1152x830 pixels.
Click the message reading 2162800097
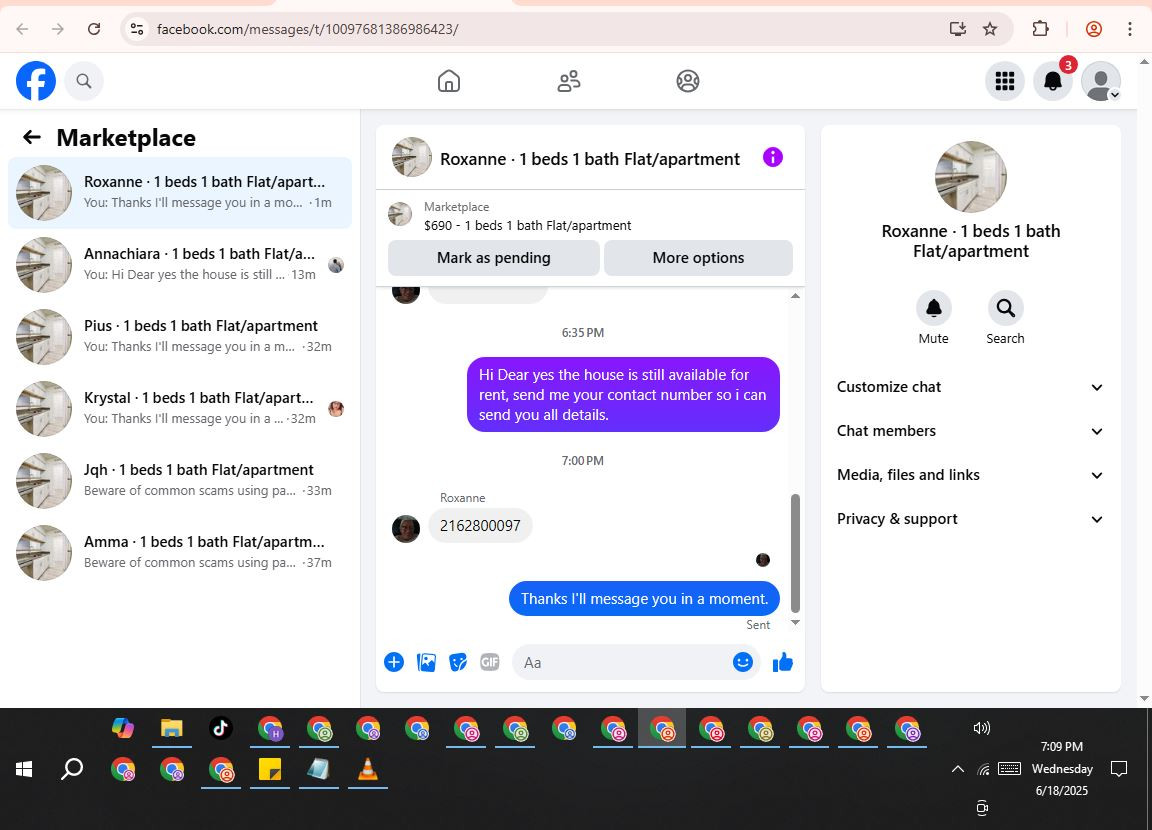click(x=480, y=526)
